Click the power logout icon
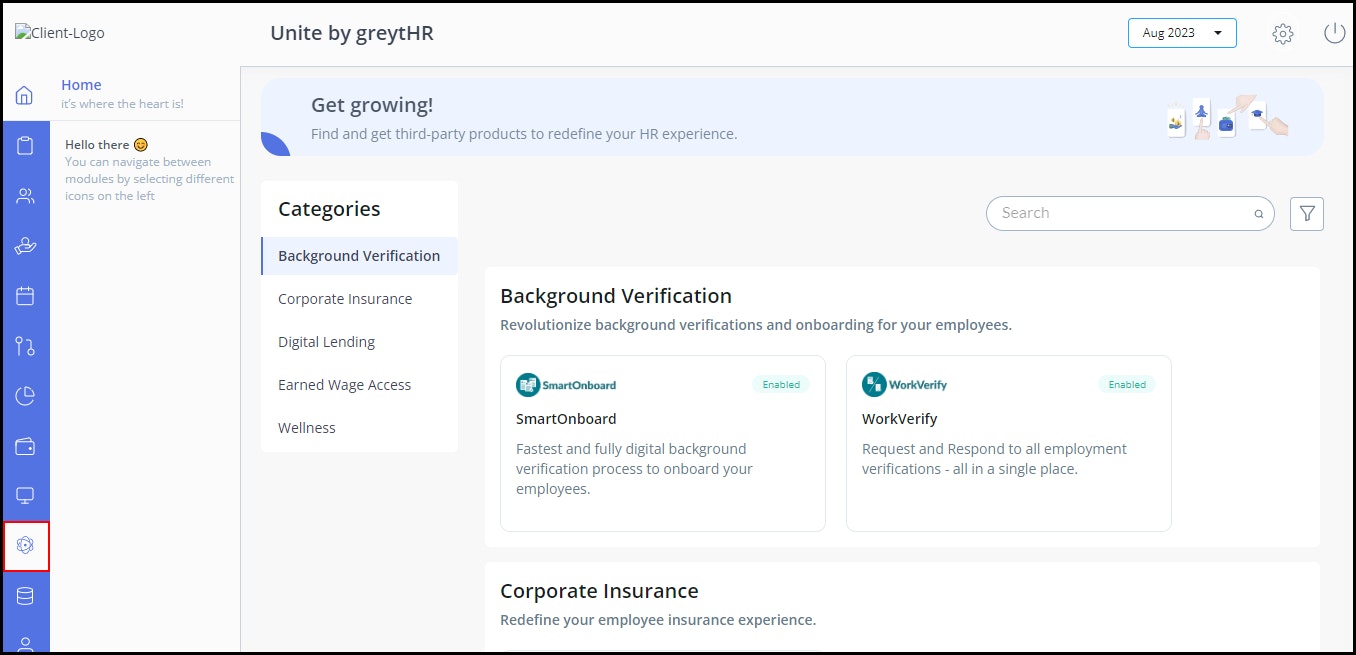Image resolution: width=1356 pixels, height=655 pixels. [x=1334, y=33]
